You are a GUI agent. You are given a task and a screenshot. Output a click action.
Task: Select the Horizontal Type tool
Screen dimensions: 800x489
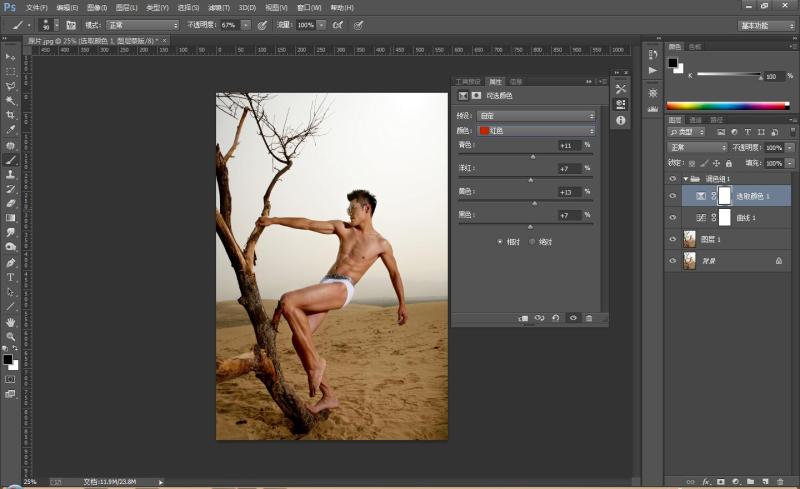(10, 277)
